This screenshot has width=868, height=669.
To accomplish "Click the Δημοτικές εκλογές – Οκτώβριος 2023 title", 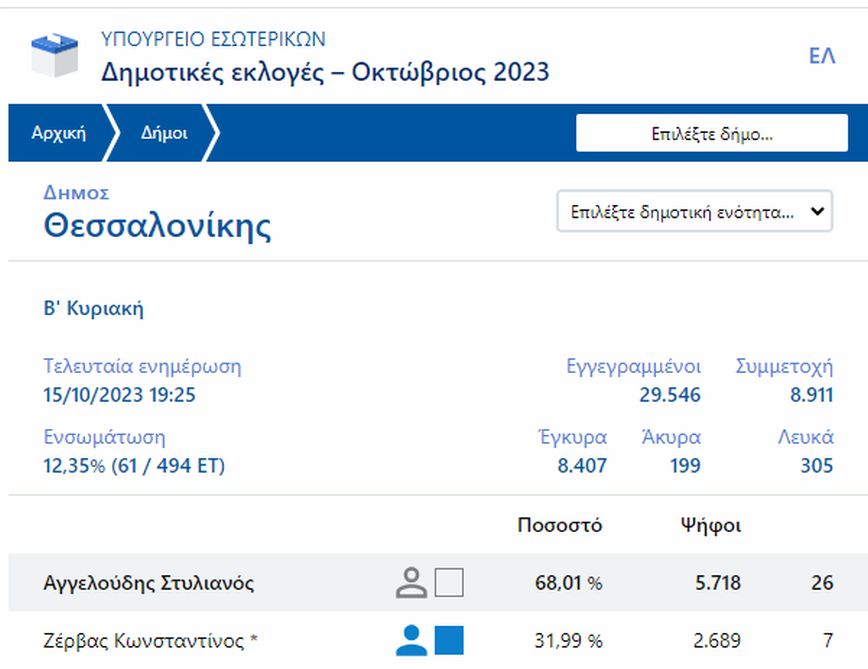I will pyautogui.click(x=325, y=72).
